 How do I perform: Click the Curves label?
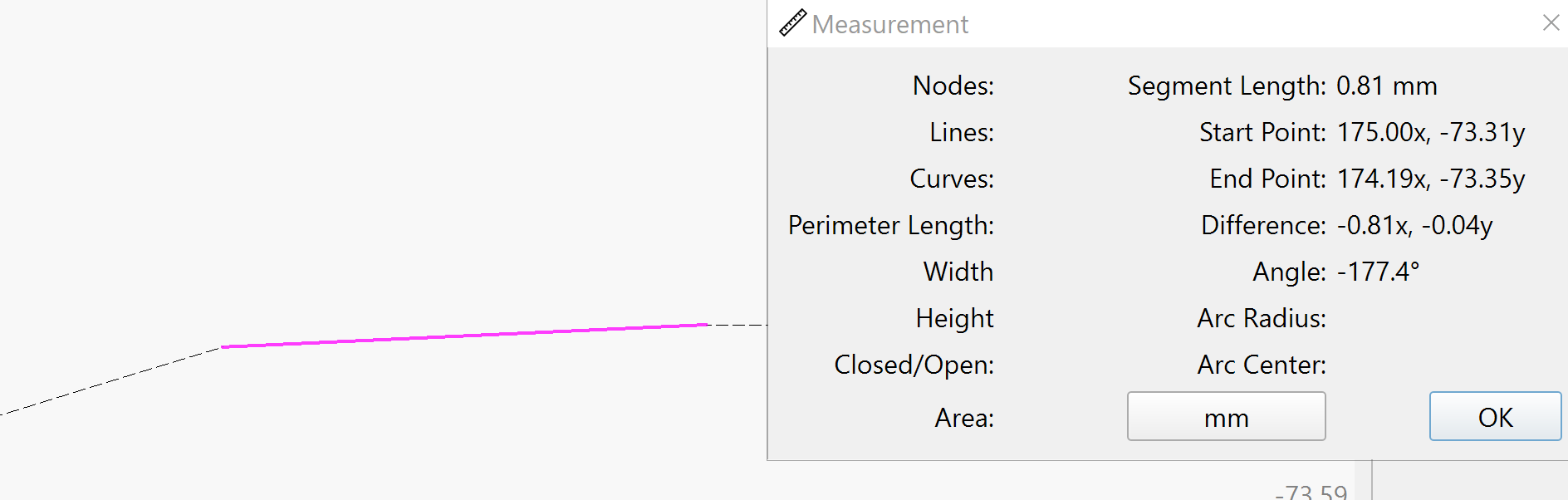[952, 179]
